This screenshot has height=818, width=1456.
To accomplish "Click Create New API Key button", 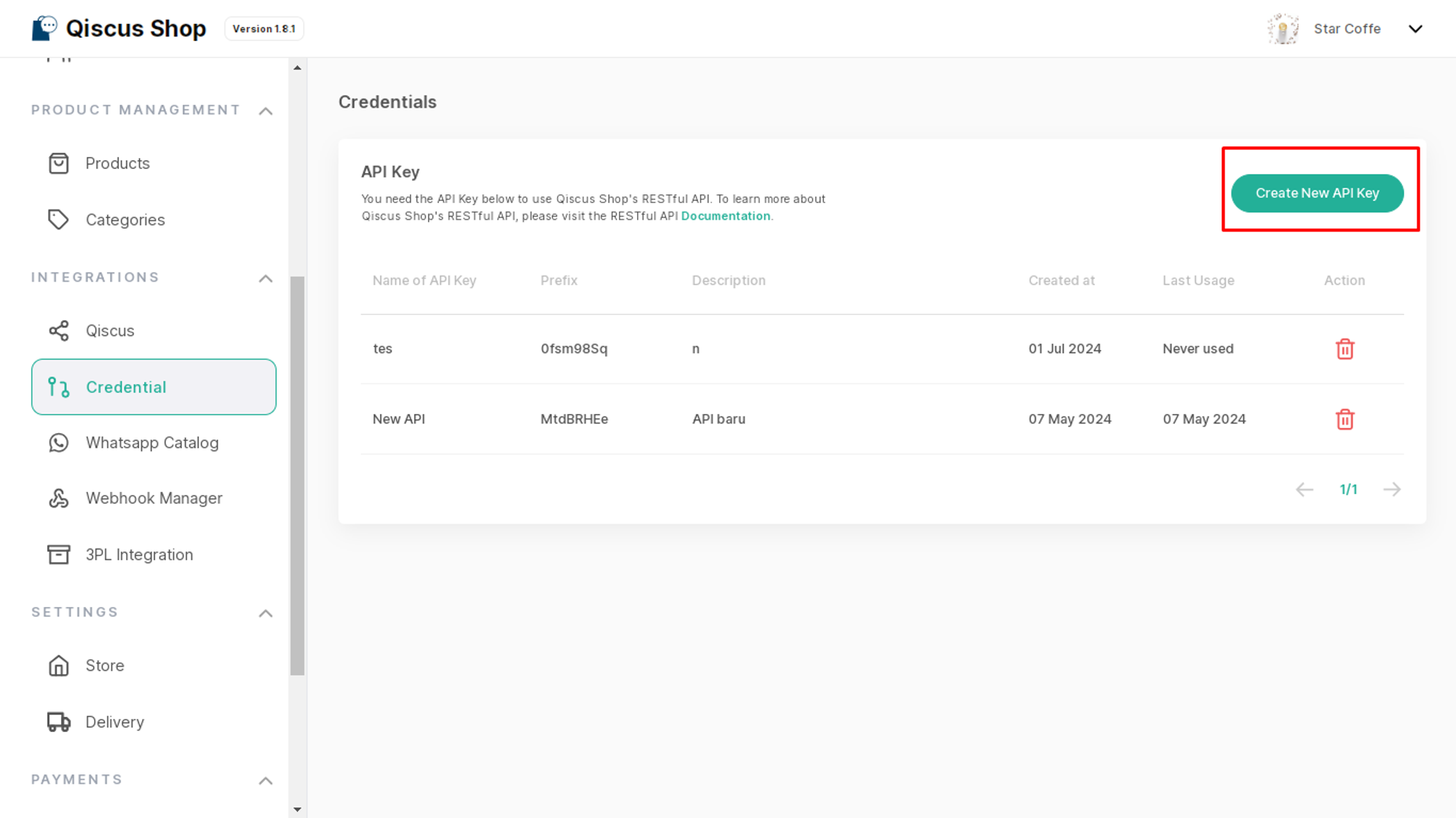I will [x=1317, y=193].
